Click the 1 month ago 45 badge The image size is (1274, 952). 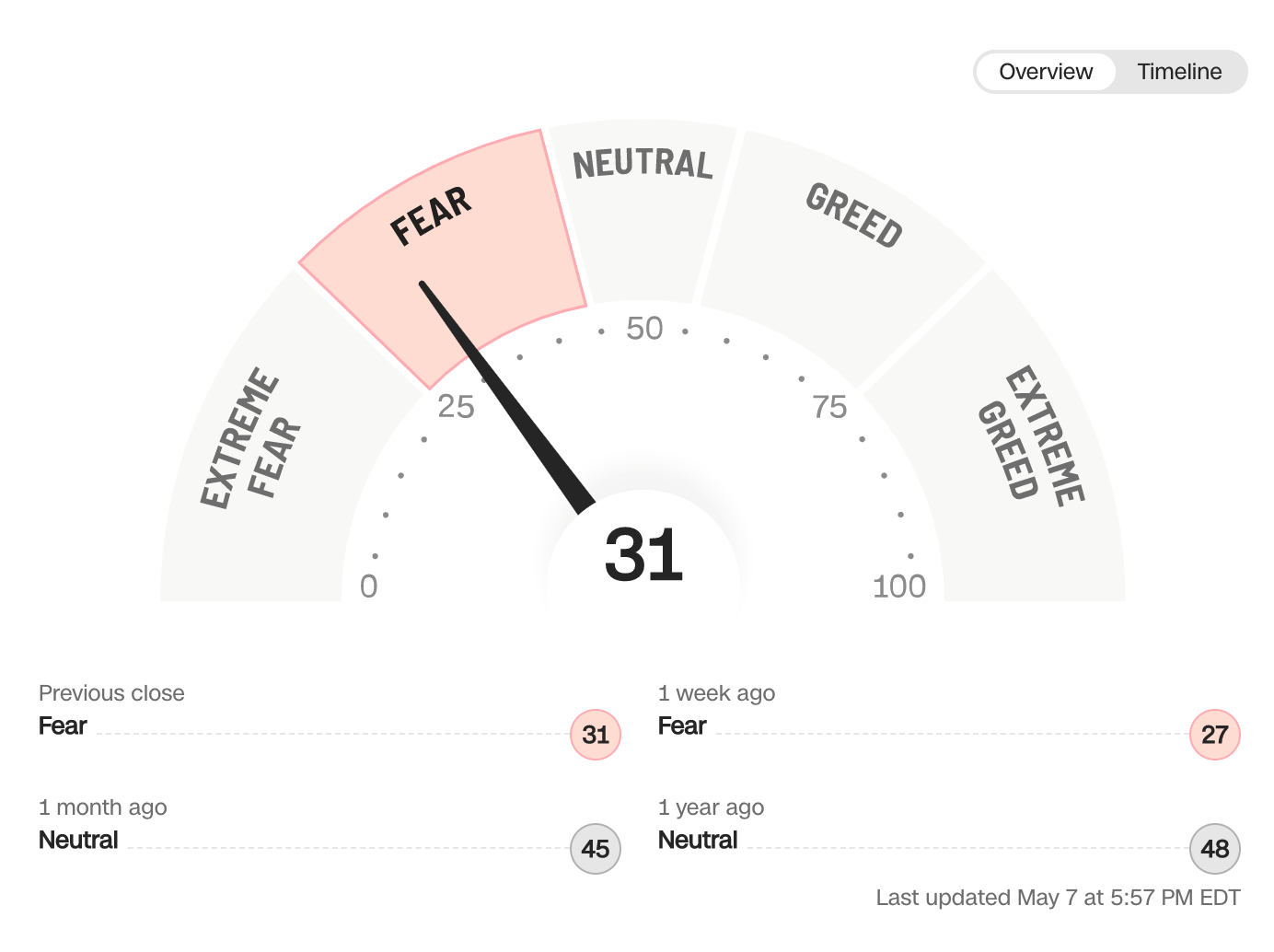pyautogui.click(x=596, y=849)
